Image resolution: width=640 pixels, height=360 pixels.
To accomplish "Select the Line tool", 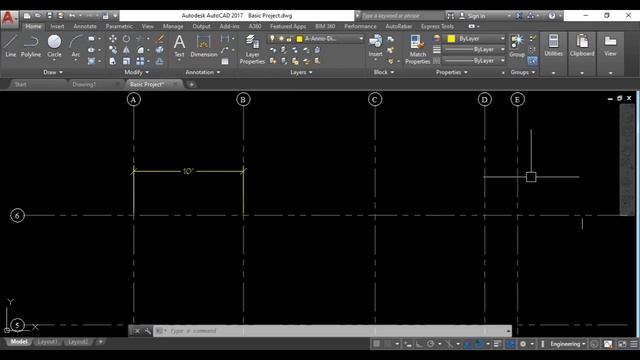I will coord(11,46).
